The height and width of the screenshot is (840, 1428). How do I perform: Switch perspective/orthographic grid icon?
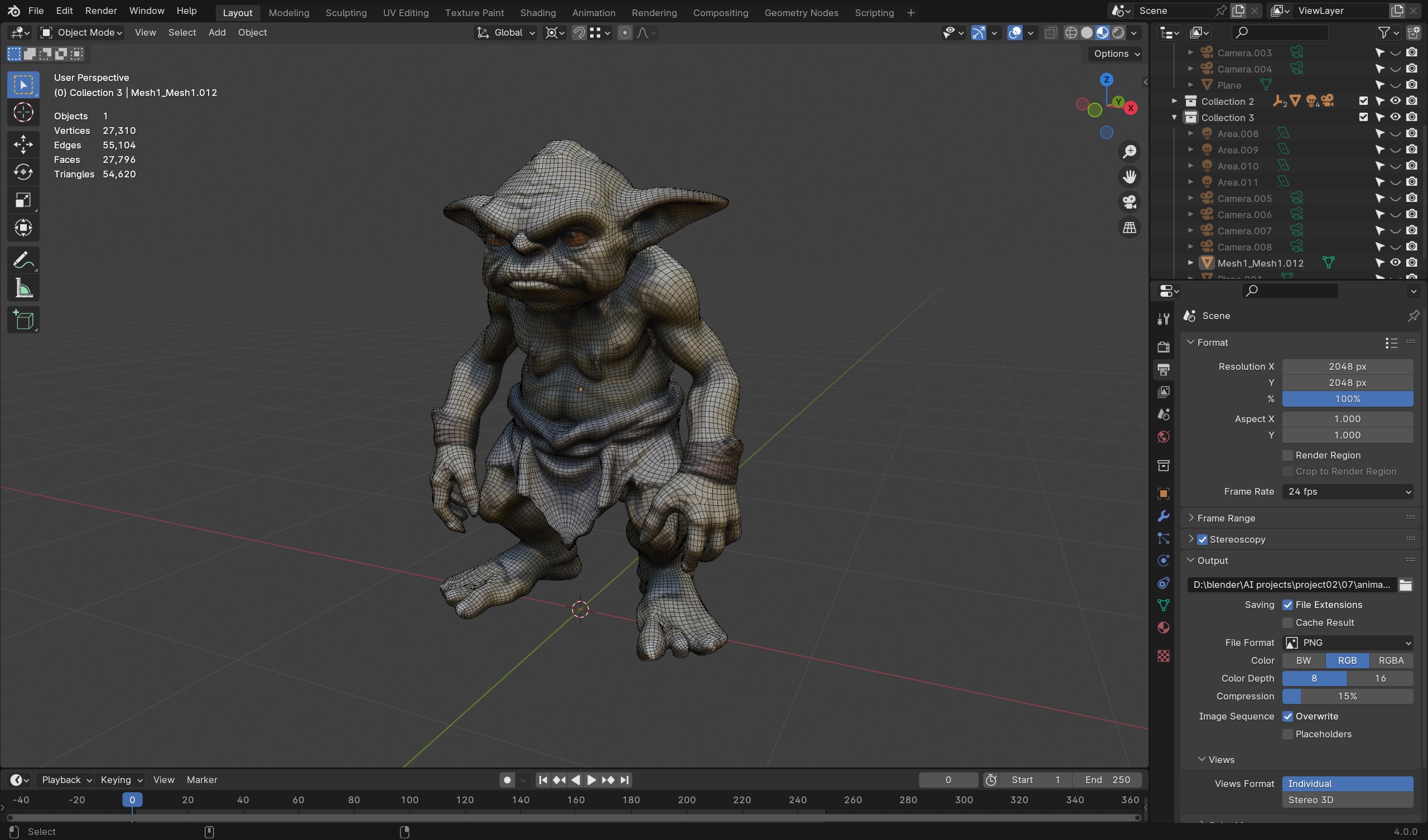click(1130, 228)
